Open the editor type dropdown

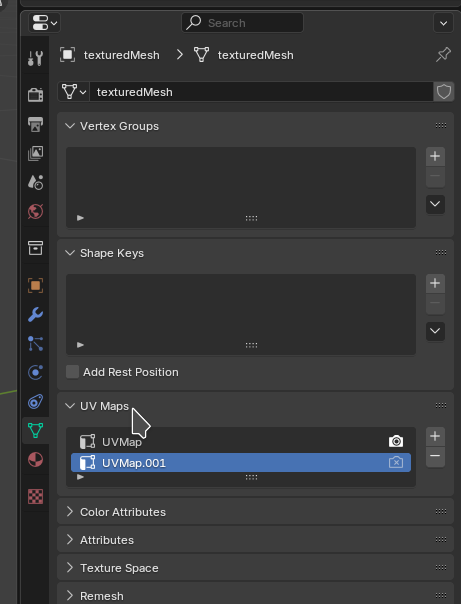click(44, 23)
